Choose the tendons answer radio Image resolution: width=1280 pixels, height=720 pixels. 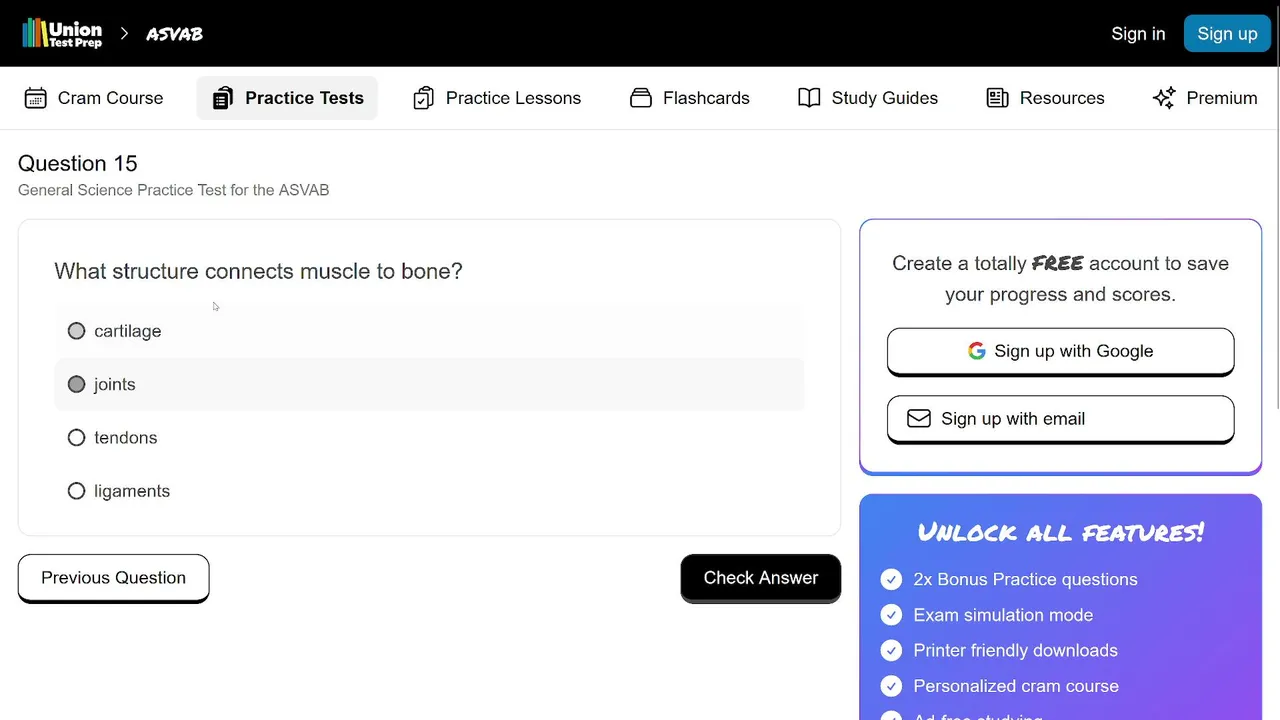point(77,438)
